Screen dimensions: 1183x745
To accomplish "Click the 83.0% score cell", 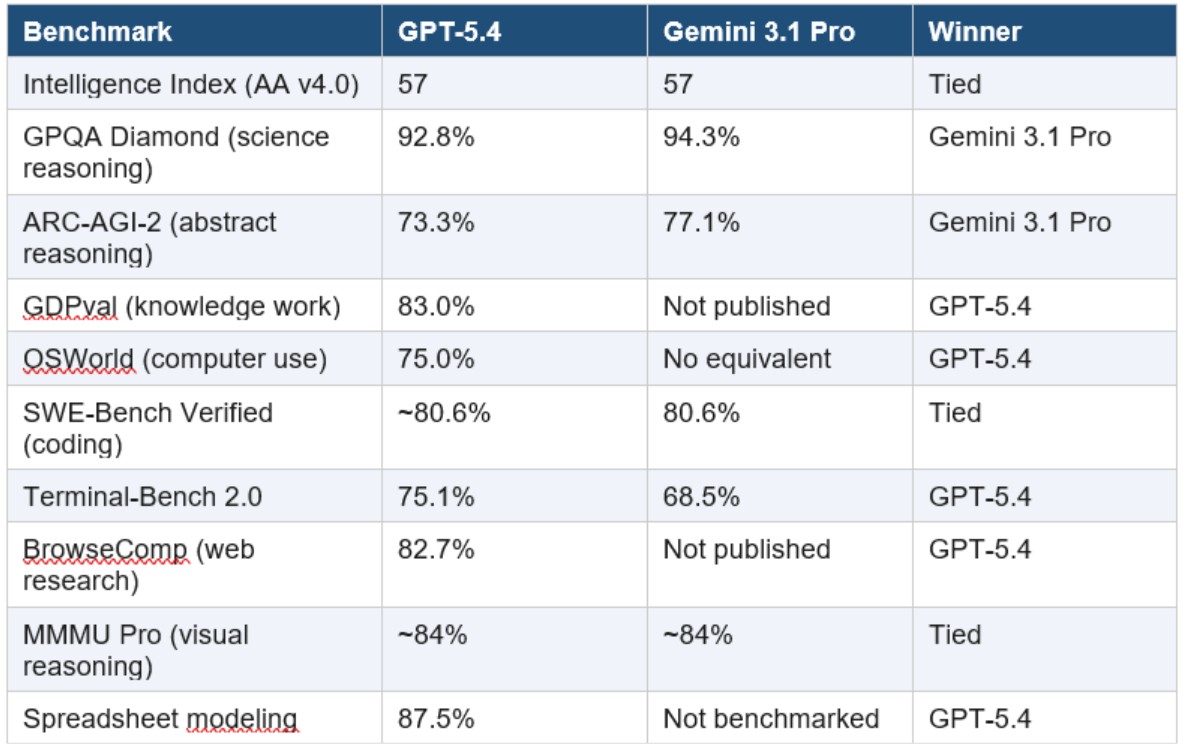I will pyautogui.click(x=436, y=307).
